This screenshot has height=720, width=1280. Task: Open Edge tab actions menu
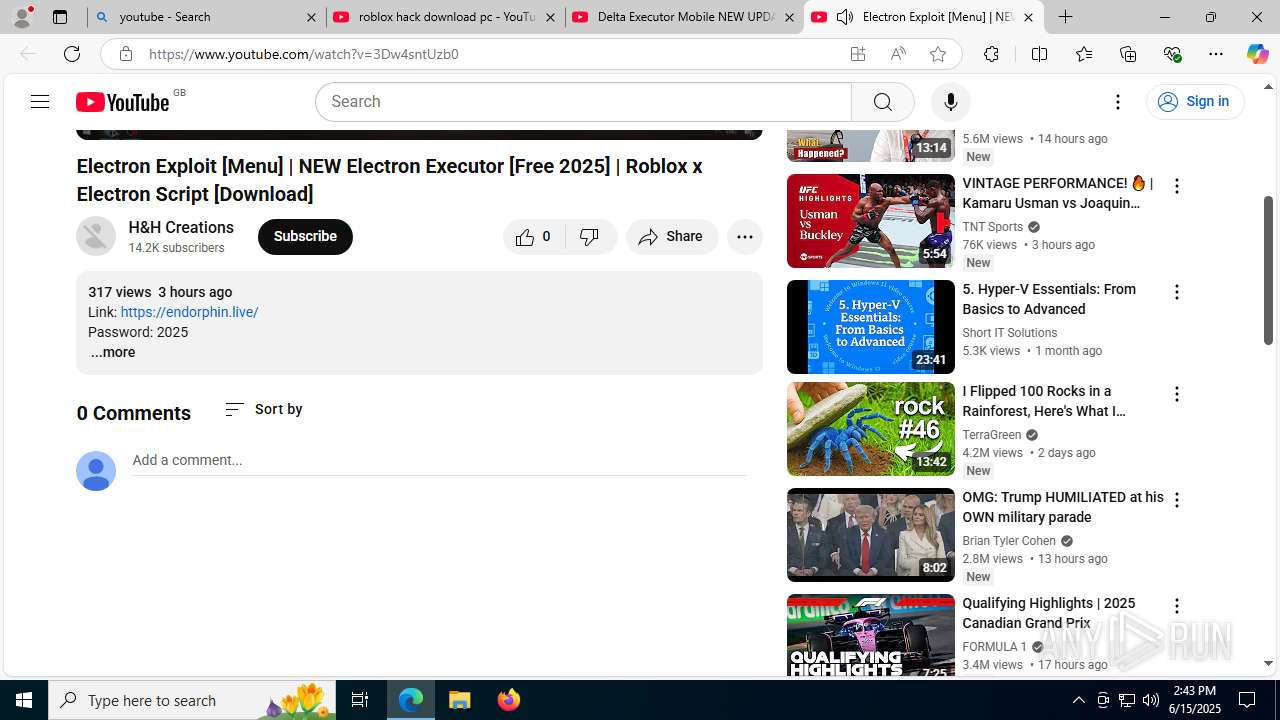pyautogui.click(x=60, y=17)
